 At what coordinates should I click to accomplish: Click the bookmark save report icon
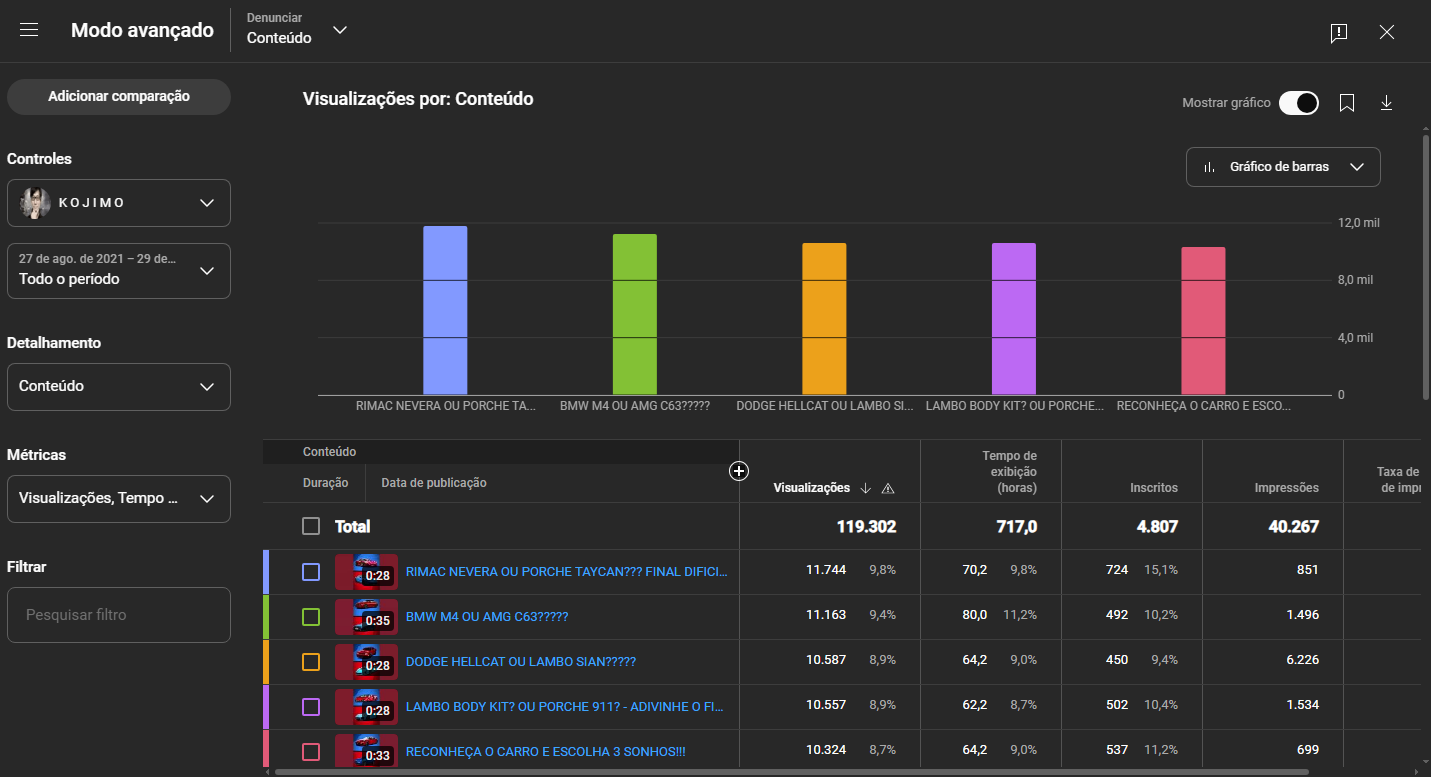[x=1347, y=103]
